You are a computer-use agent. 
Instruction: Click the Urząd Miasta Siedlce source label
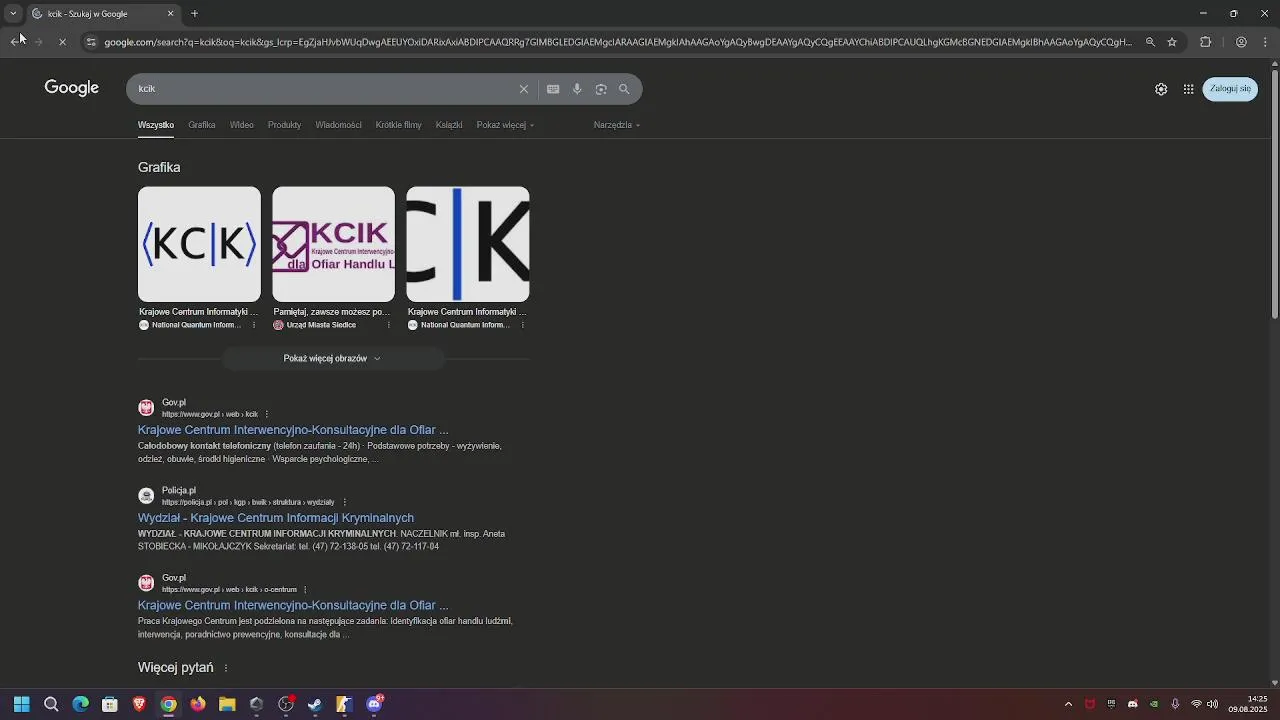tap(321, 325)
